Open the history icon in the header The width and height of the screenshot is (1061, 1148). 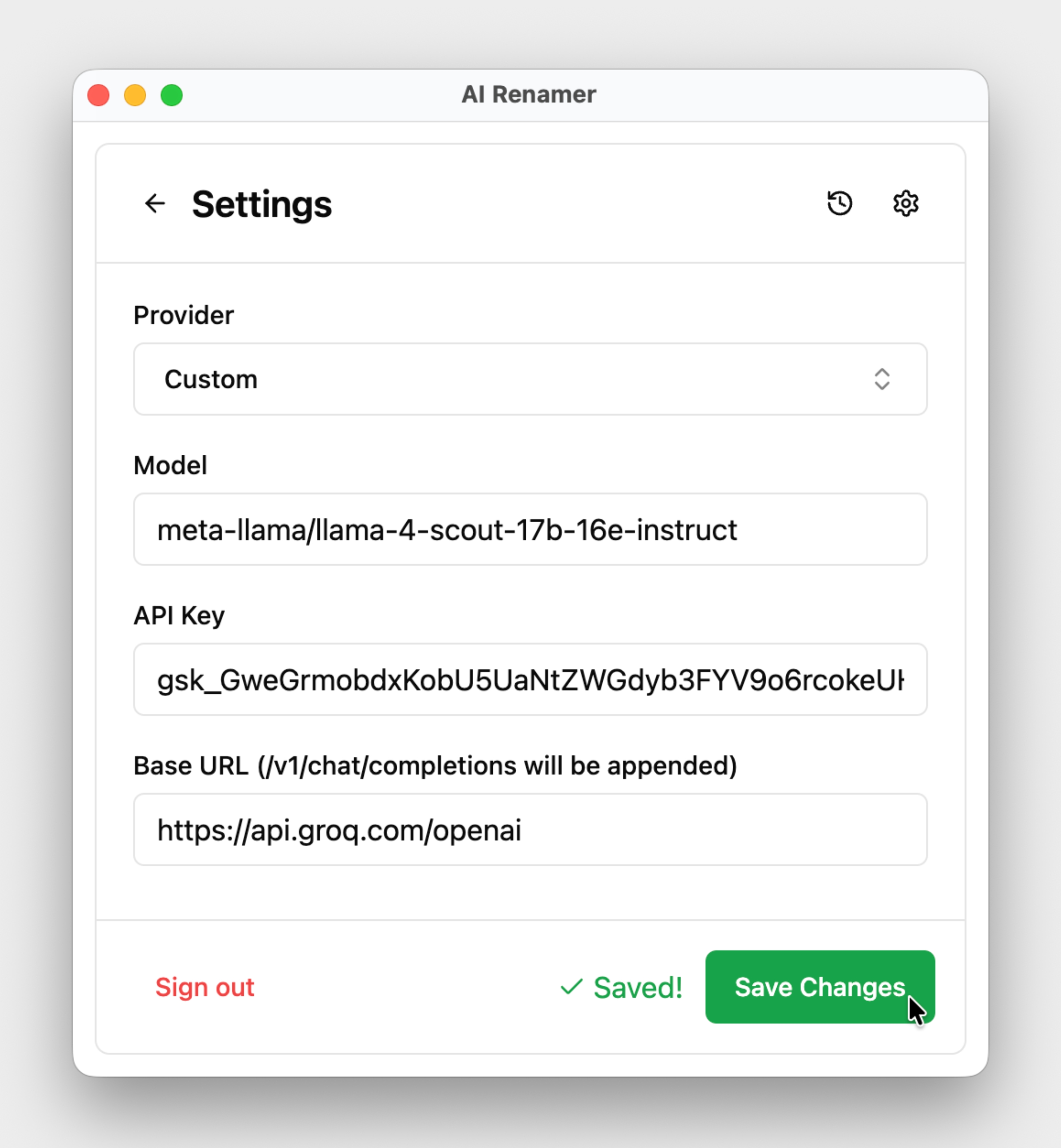tap(839, 203)
